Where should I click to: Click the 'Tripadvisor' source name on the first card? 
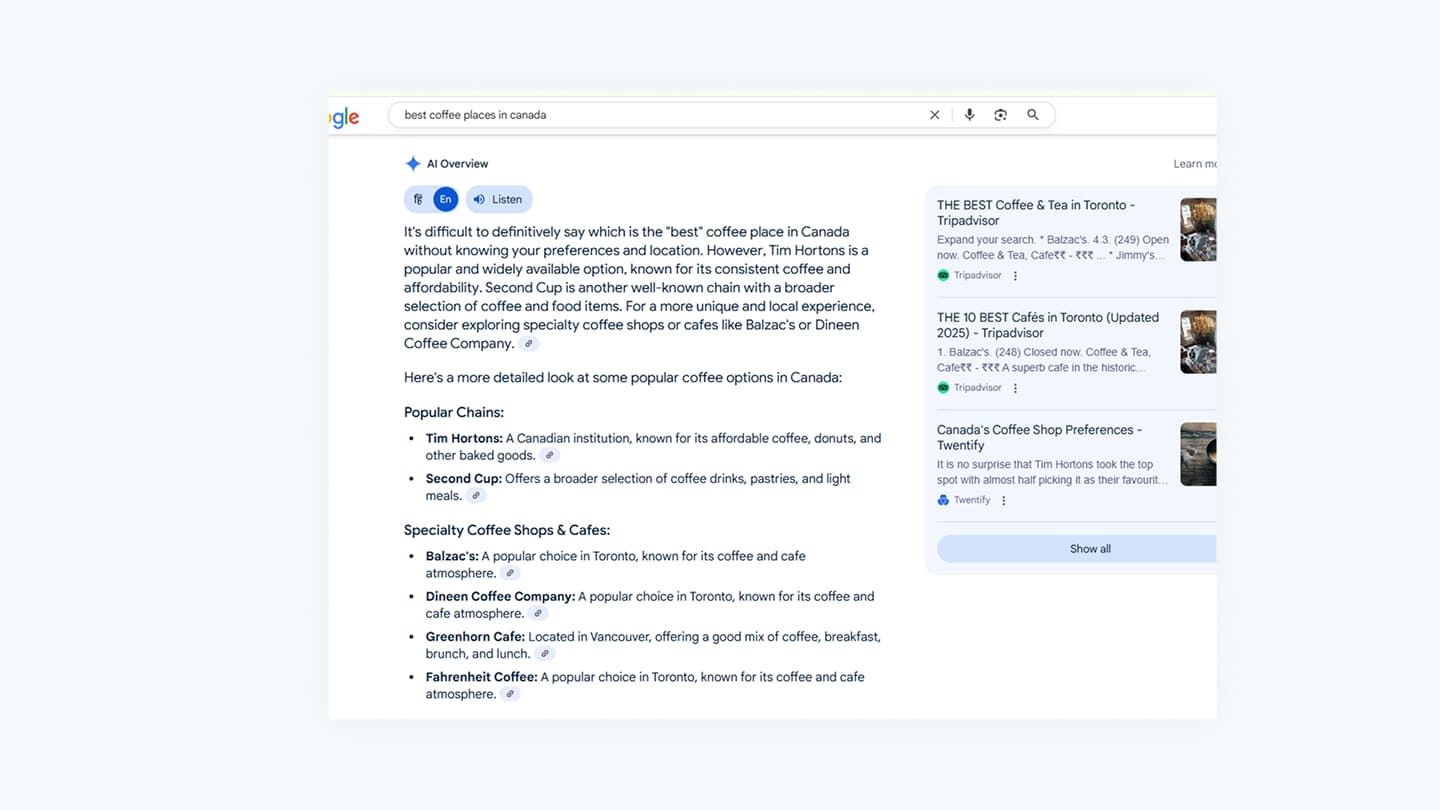(977, 275)
